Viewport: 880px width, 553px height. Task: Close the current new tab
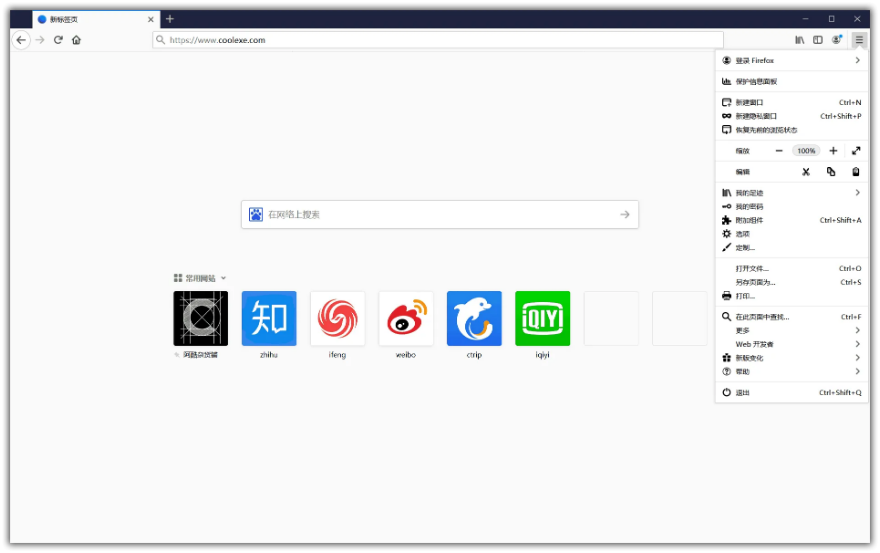tap(150, 19)
